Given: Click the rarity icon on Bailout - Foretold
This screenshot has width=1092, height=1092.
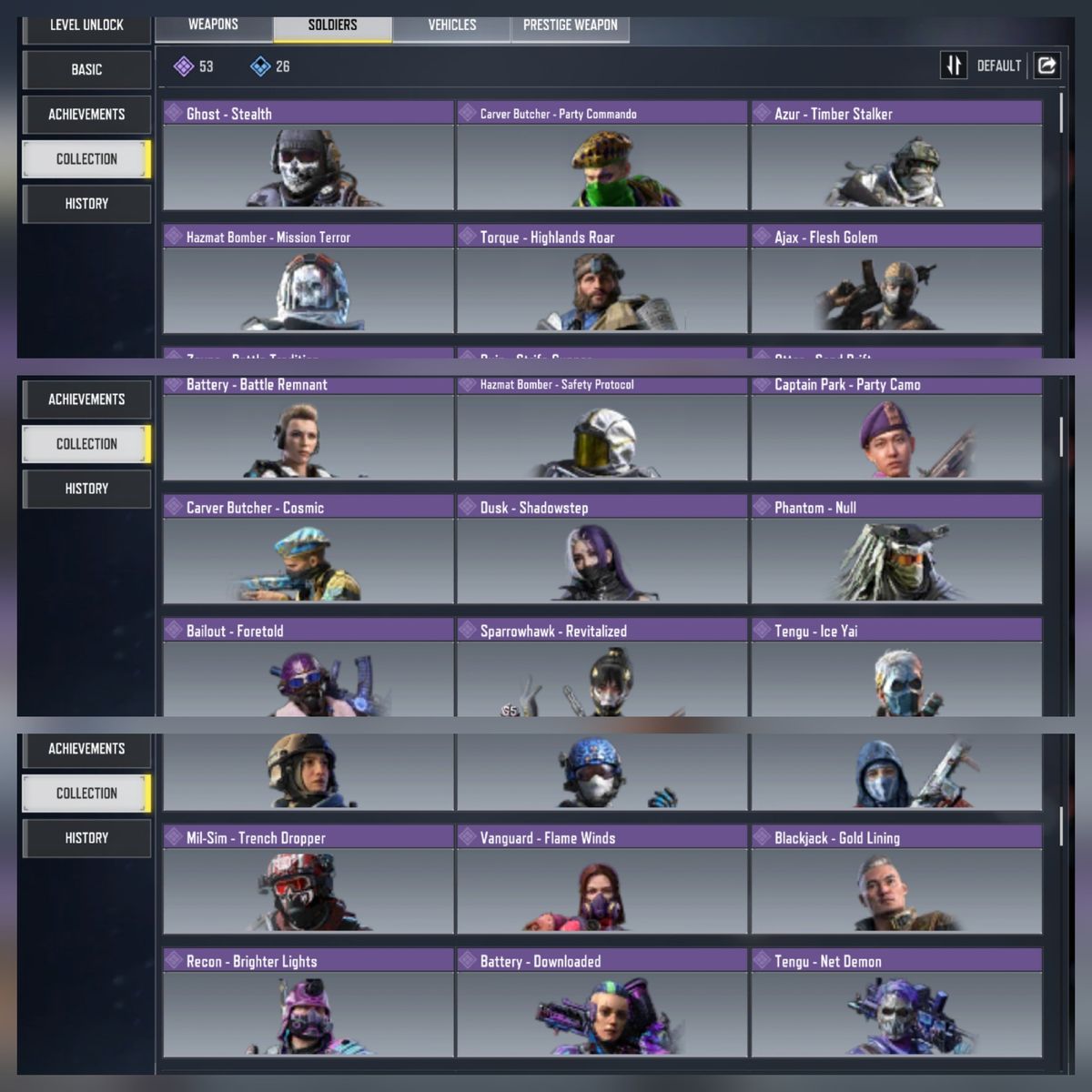Looking at the screenshot, I should point(174,631).
